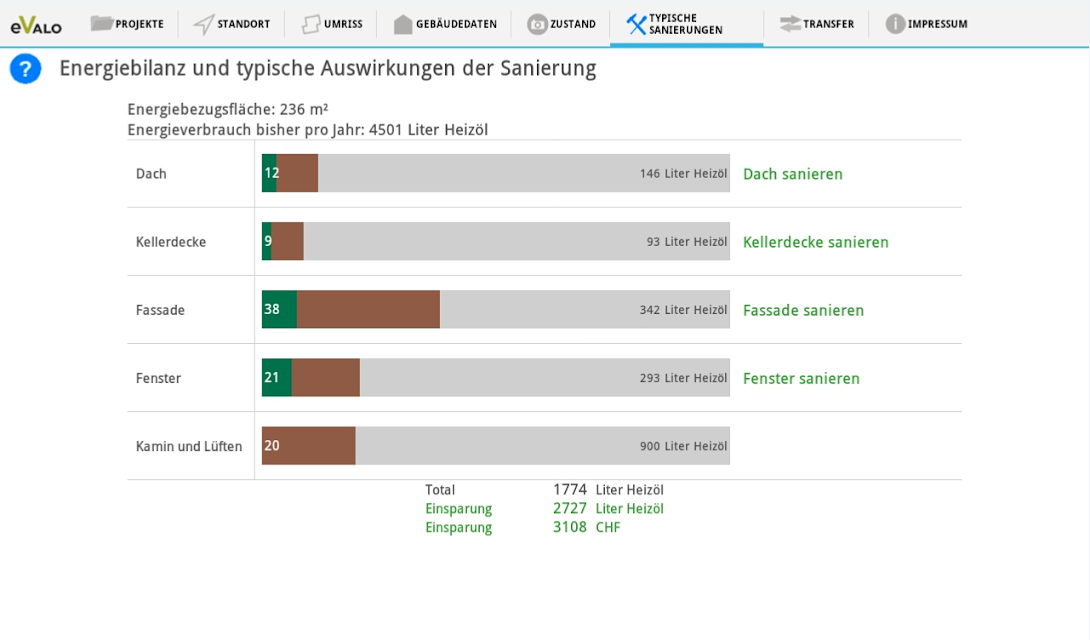Click the eValo logo

[36, 26]
